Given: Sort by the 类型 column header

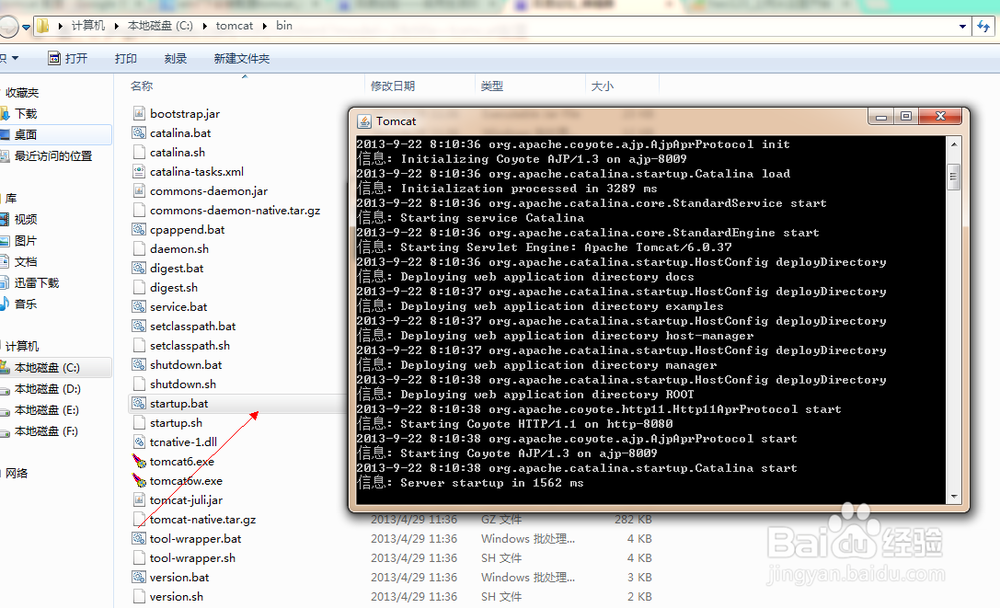Looking at the screenshot, I should pos(492,86).
